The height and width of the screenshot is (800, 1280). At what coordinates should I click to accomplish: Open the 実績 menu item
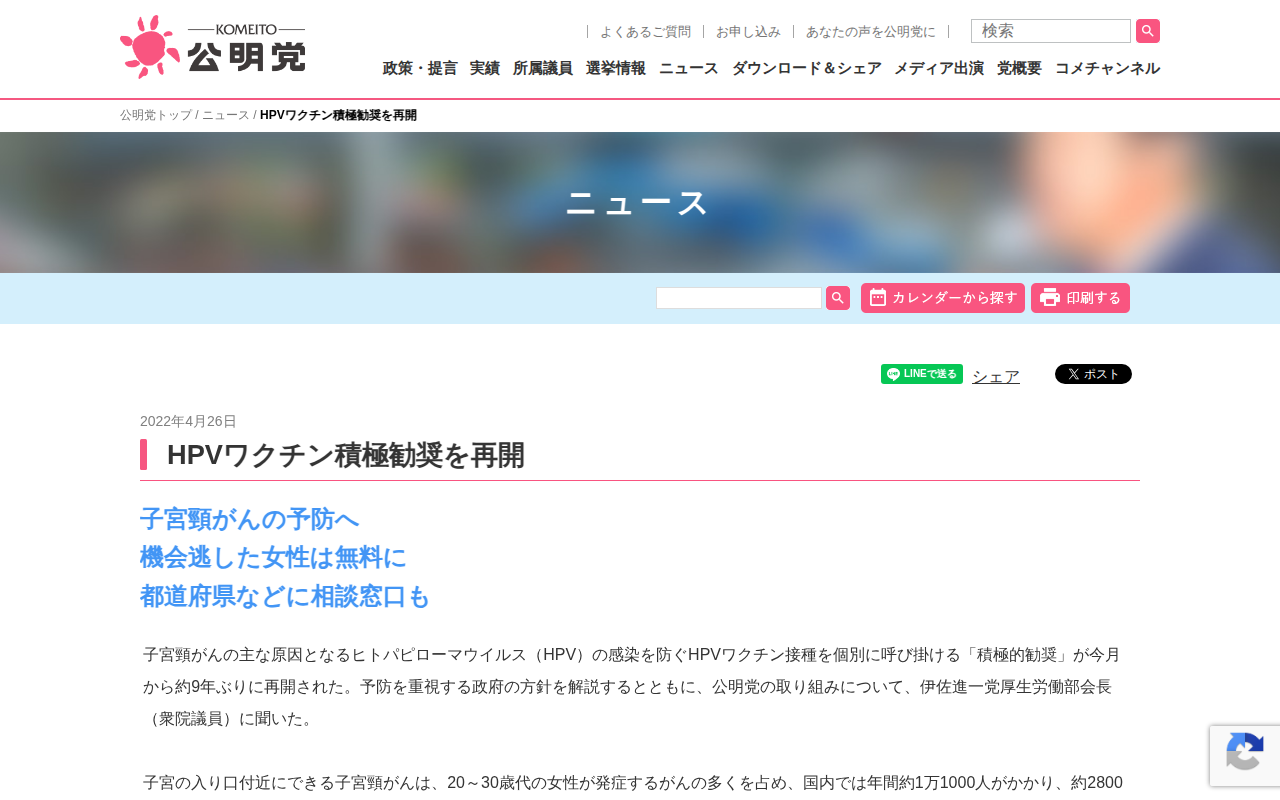tap(485, 68)
